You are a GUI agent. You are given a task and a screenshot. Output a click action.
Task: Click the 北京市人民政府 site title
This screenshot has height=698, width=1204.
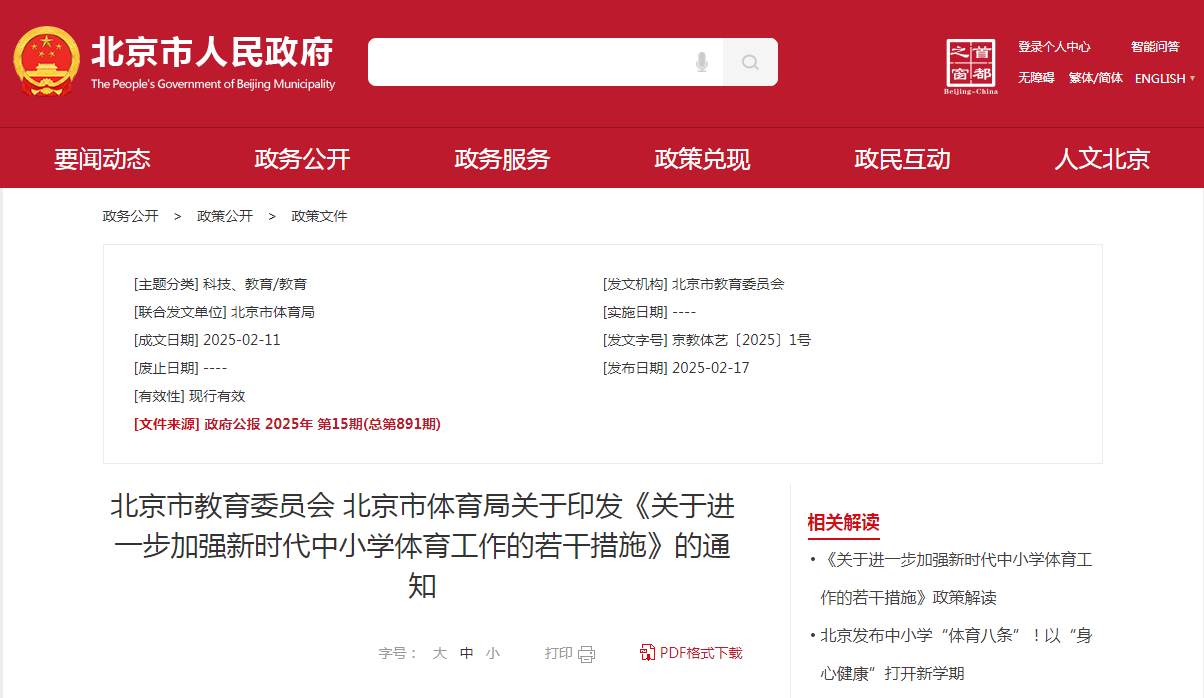(212, 52)
